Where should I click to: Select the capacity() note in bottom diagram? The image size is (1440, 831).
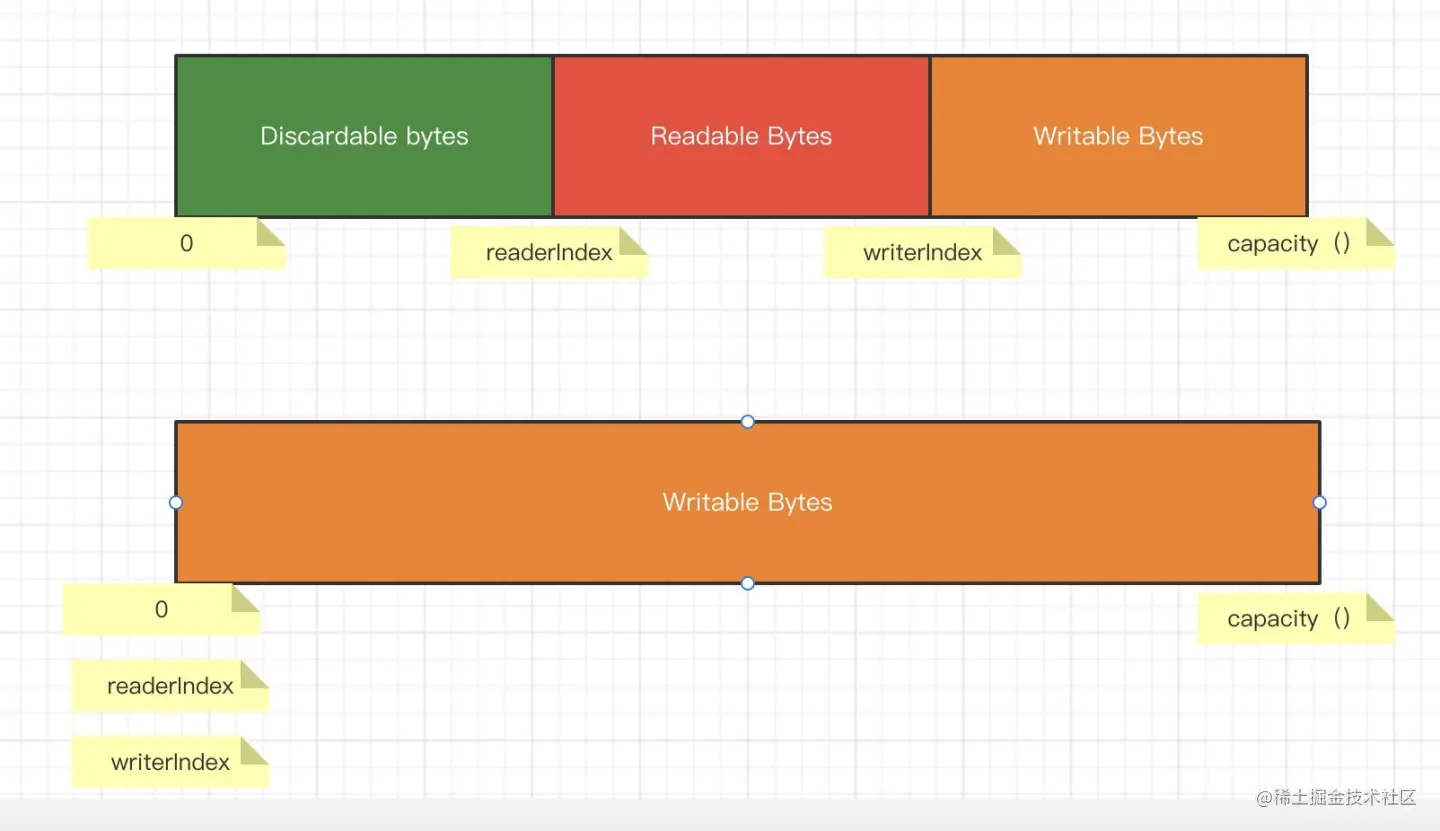pos(1295,618)
